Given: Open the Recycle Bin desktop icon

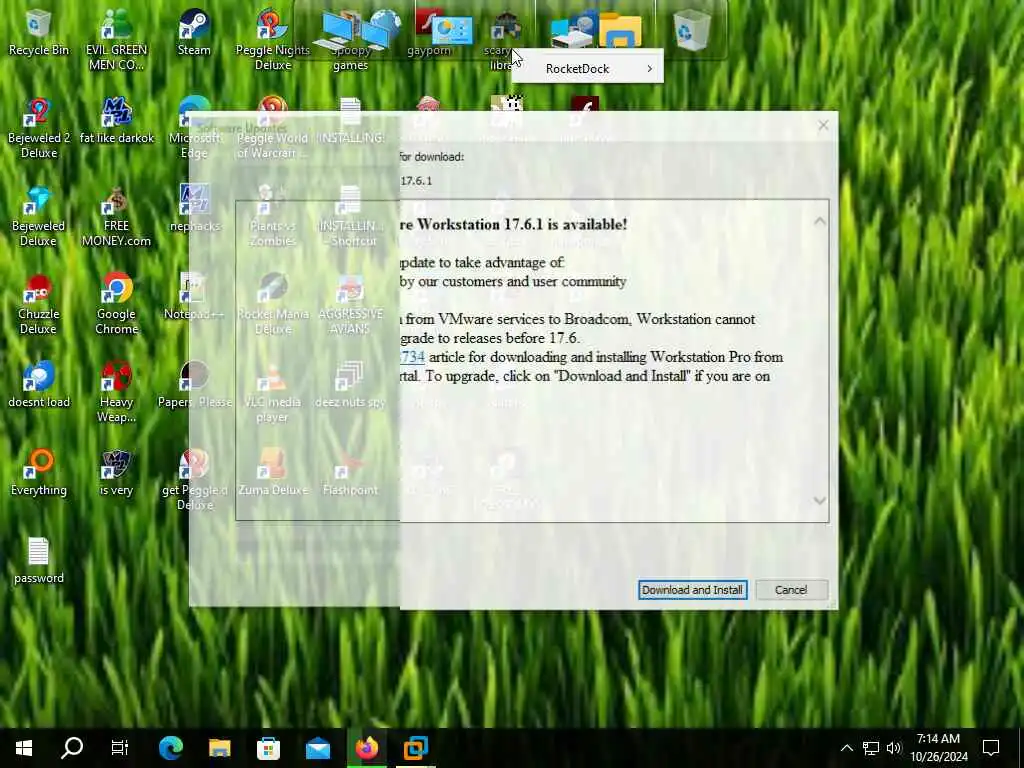Looking at the screenshot, I should pyautogui.click(x=38, y=33).
